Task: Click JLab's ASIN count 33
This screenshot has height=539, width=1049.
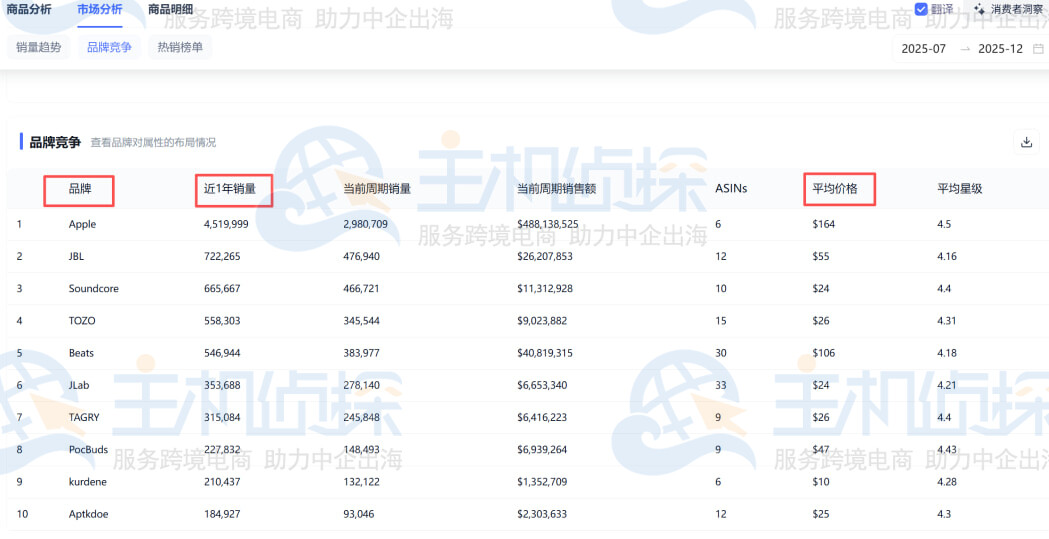Action: [721, 385]
